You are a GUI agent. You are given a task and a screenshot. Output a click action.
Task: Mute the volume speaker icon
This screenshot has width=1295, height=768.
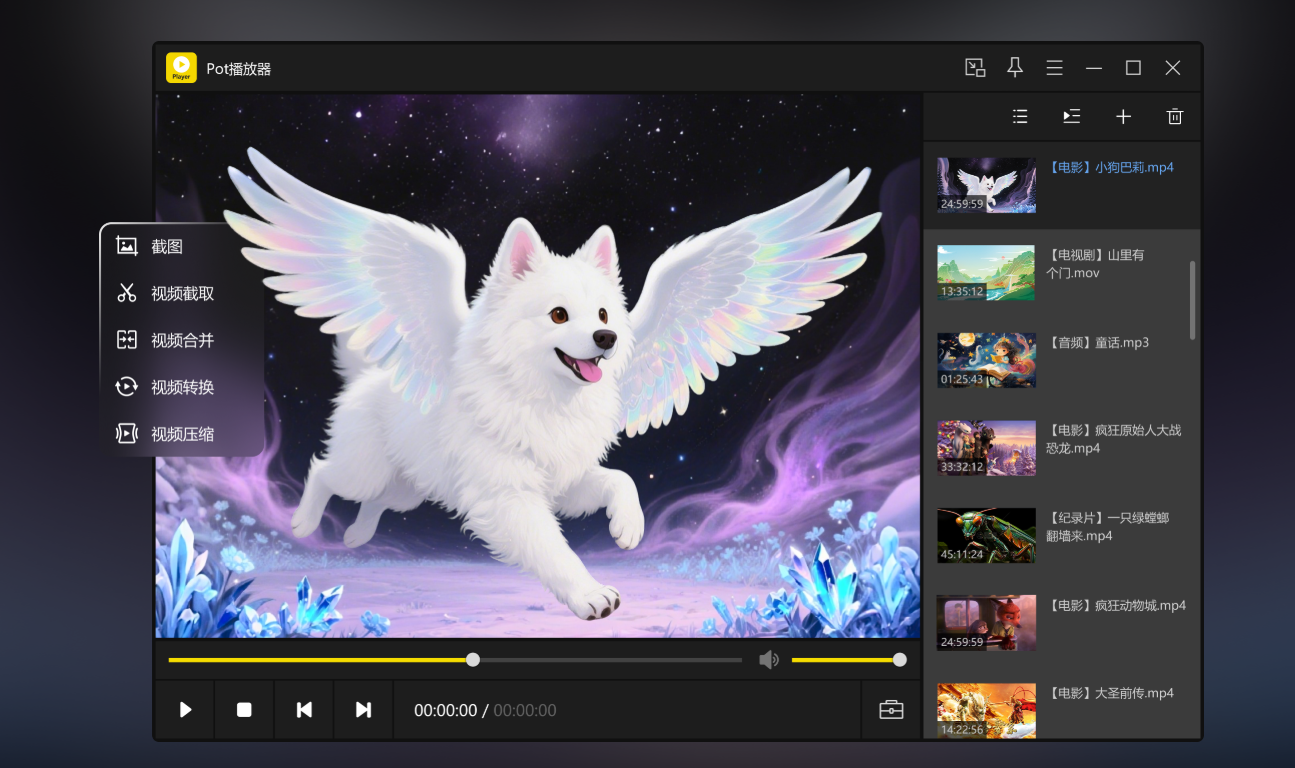(x=768, y=660)
